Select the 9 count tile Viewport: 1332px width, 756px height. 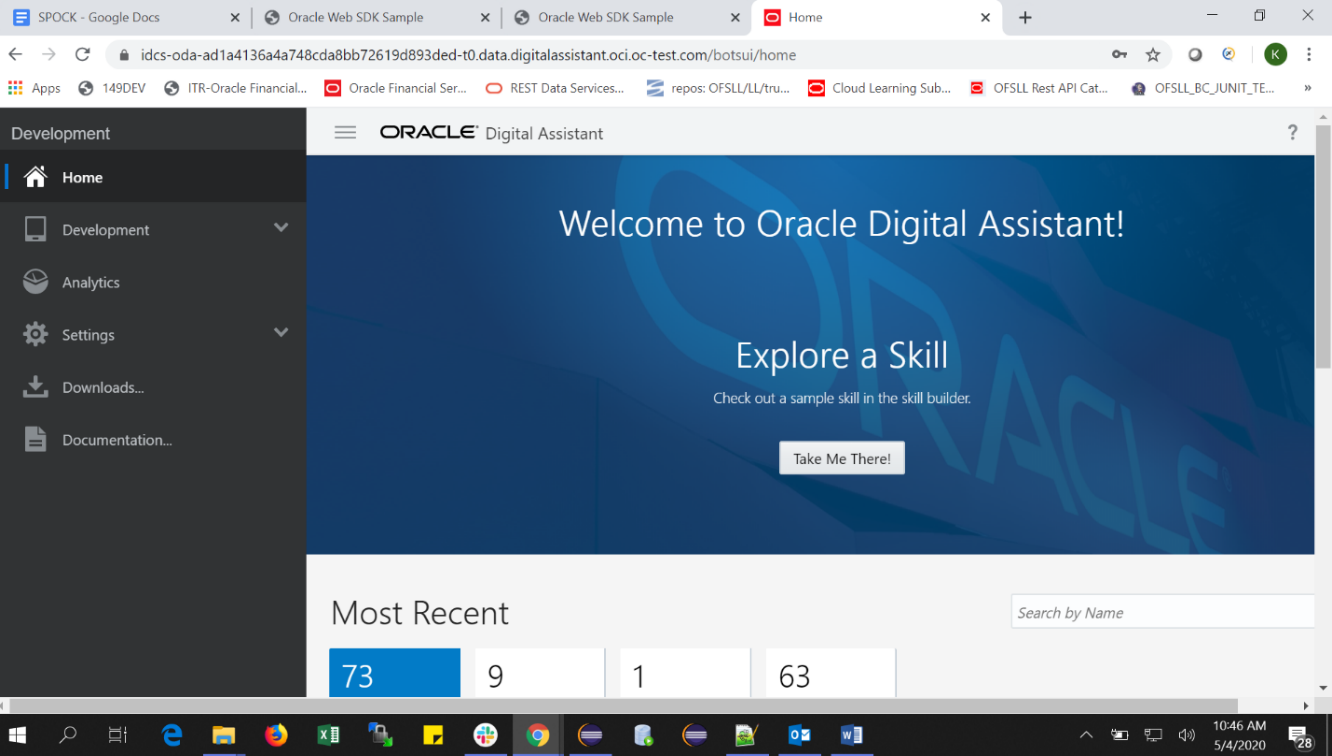tap(540, 673)
